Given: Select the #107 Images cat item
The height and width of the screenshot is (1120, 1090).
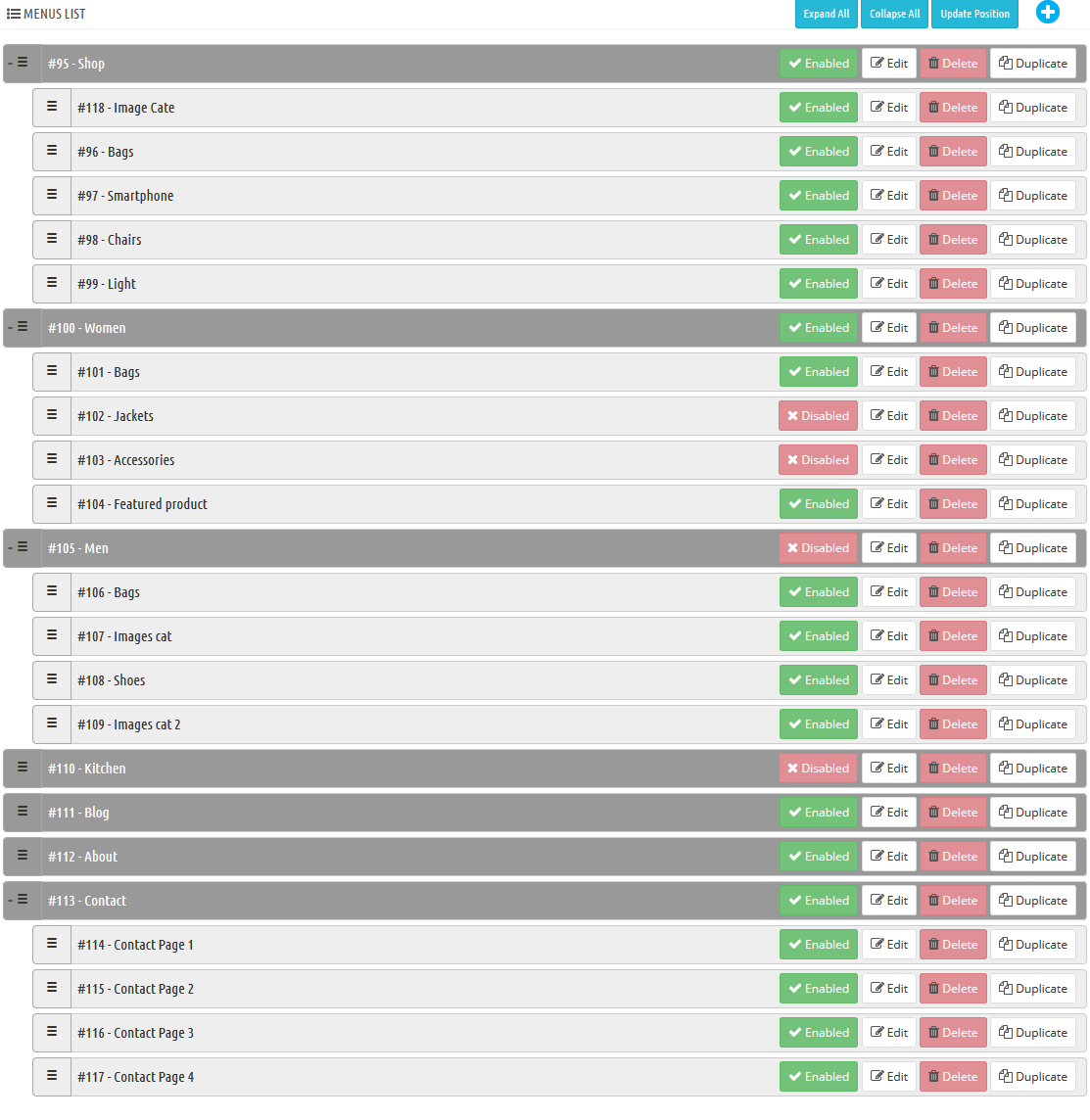Looking at the screenshot, I should [560, 635].
